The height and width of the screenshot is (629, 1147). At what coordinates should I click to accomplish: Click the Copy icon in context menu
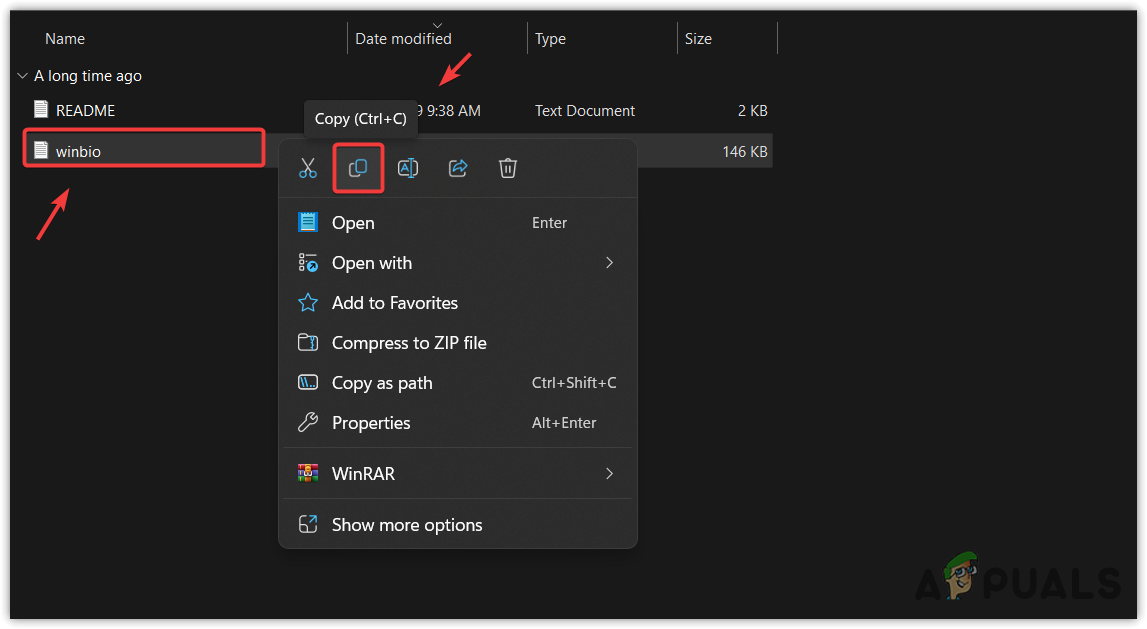(x=358, y=168)
